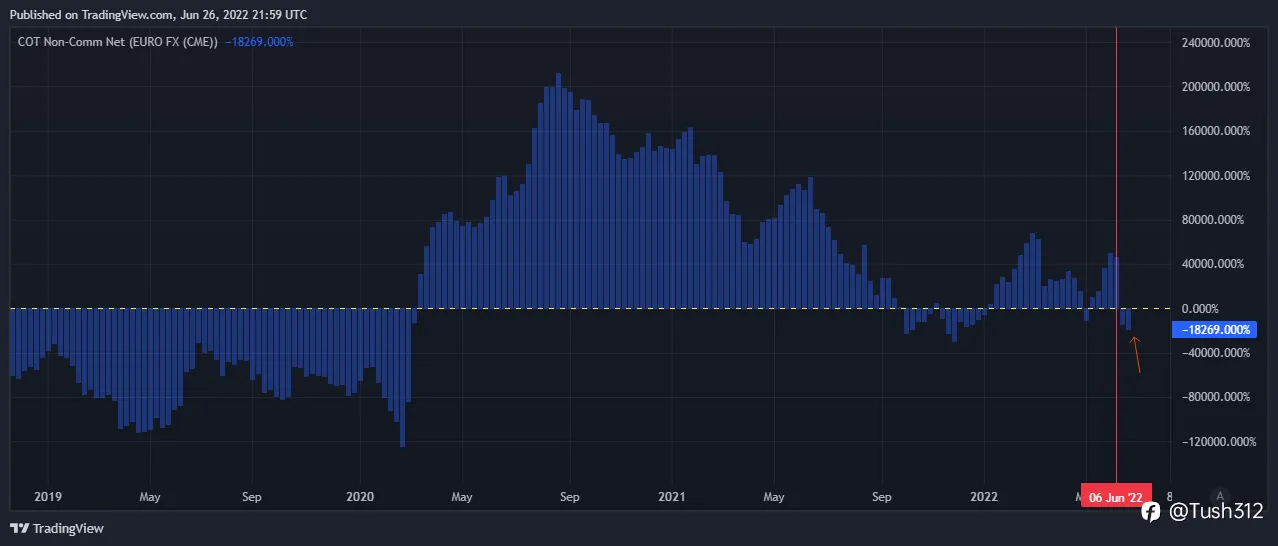
Task: Click the blue -18269.000% price label on axis
Action: click(x=1212, y=329)
